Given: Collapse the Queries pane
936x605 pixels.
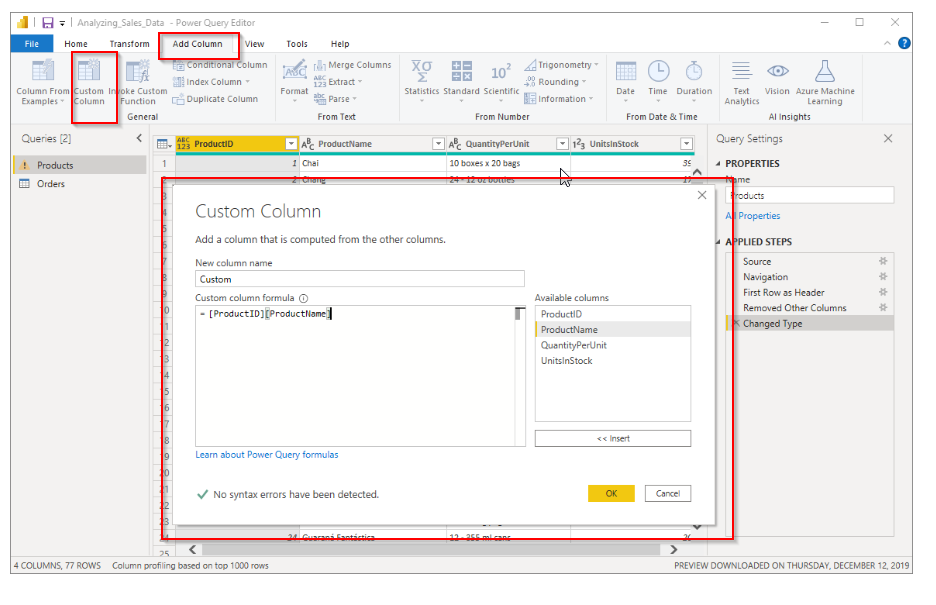Looking at the screenshot, I should click(x=139, y=138).
